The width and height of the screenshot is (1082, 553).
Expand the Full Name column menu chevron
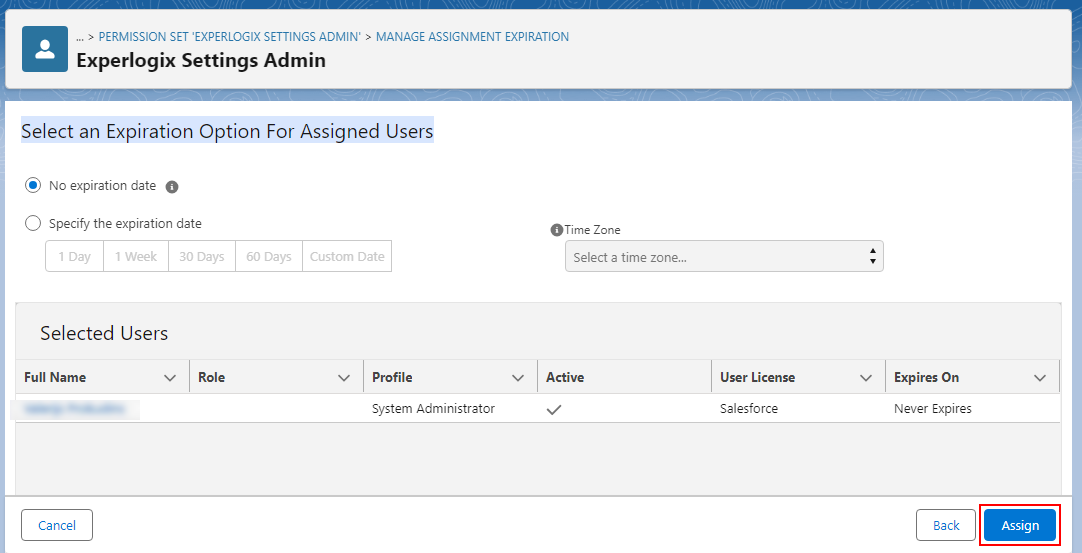[x=170, y=378]
